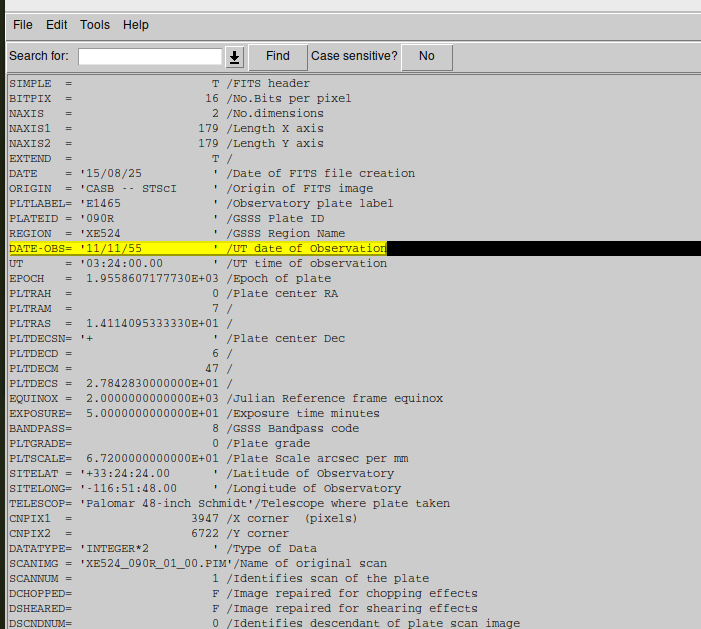Open the Edit menu
Image resolution: width=701 pixels, height=629 pixels.
point(57,24)
